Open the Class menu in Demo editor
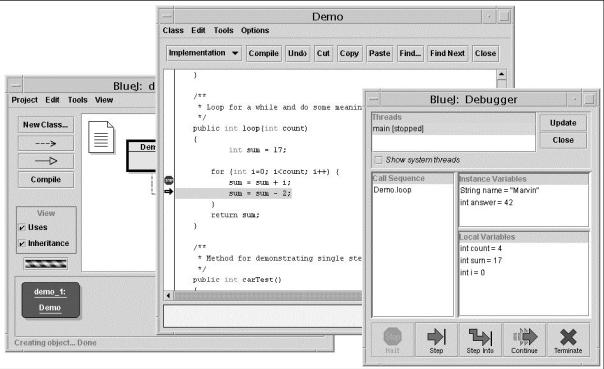This screenshot has height=369, width=604. pyautogui.click(x=173, y=30)
